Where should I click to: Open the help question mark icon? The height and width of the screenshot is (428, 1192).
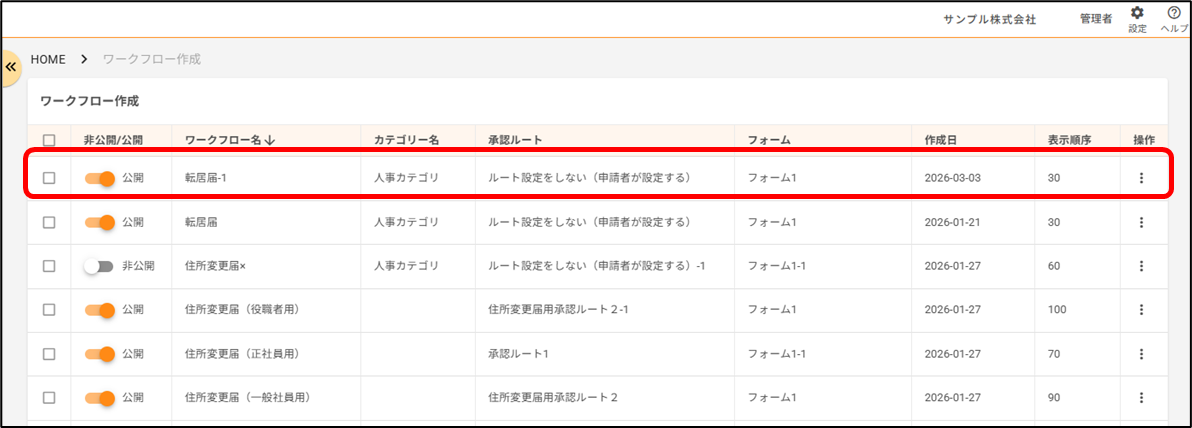(x=1175, y=14)
